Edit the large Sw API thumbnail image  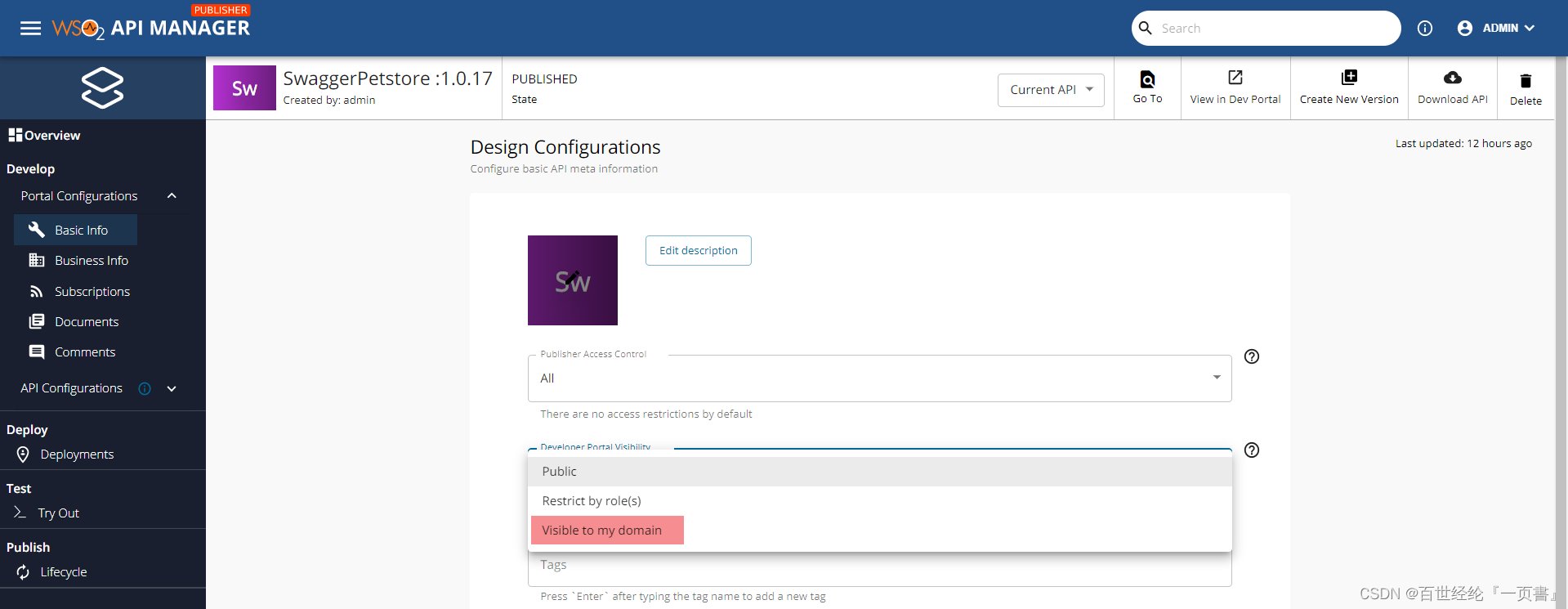coord(573,280)
